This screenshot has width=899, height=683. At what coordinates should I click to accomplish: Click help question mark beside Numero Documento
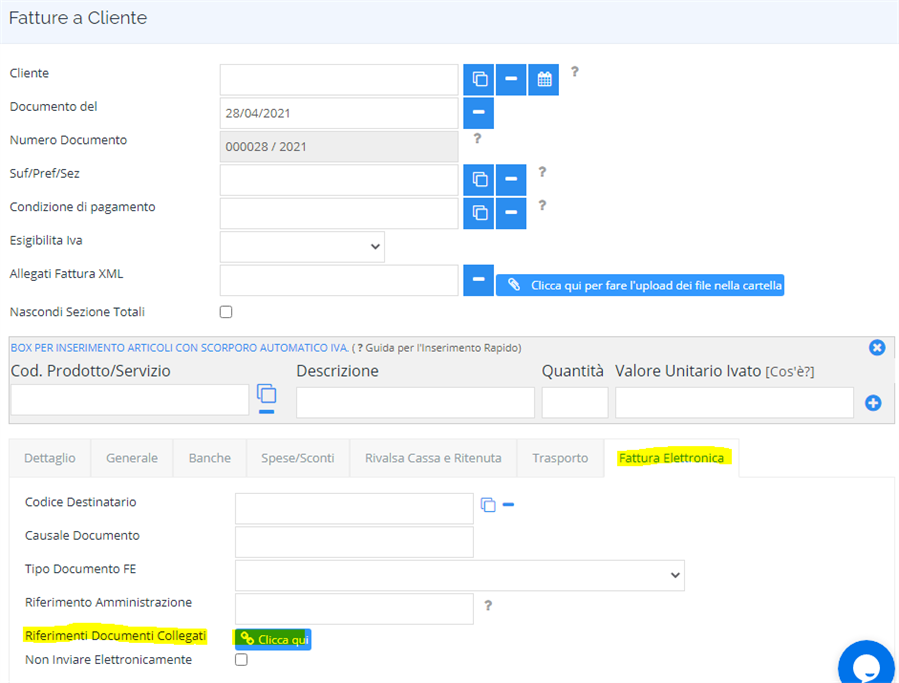click(x=477, y=138)
